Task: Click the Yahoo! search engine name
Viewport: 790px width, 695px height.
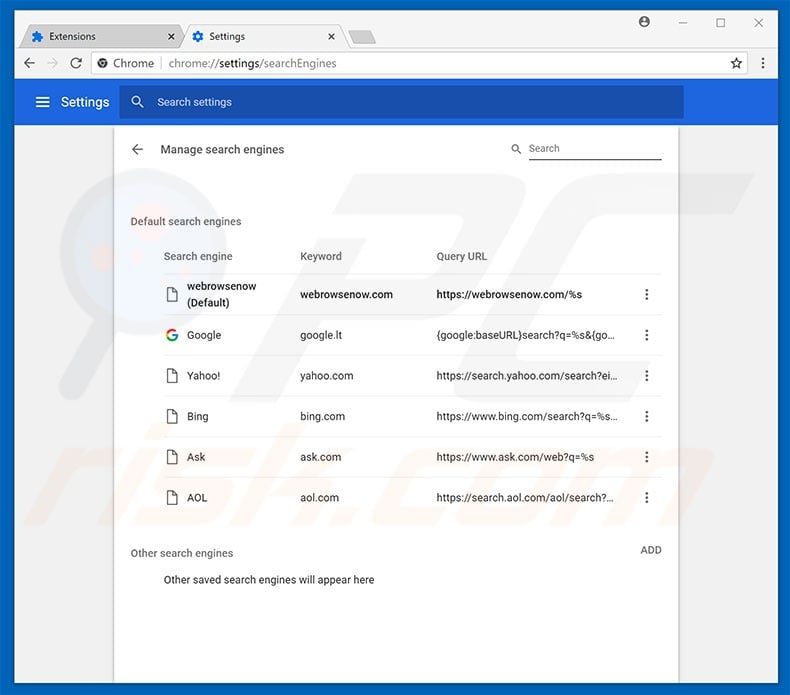Action: tap(204, 375)
